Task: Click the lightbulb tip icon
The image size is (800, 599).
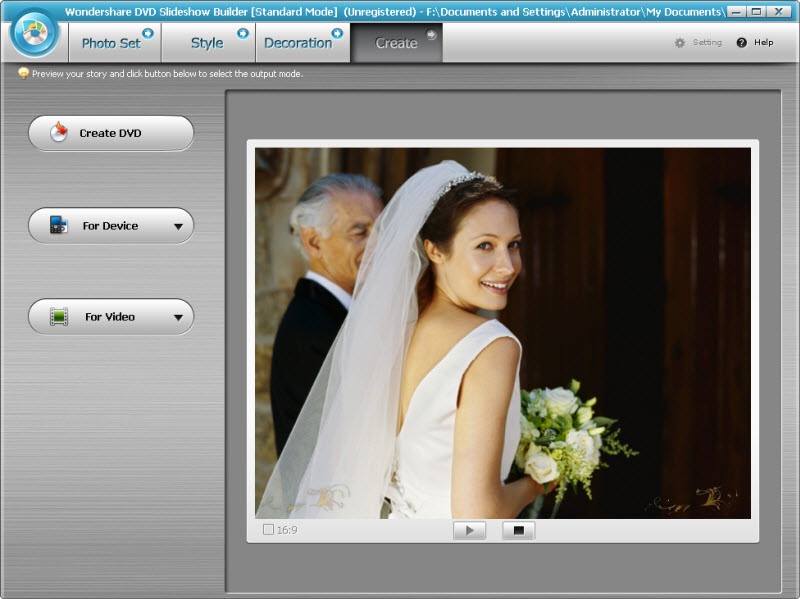Action: coord(23,74)
